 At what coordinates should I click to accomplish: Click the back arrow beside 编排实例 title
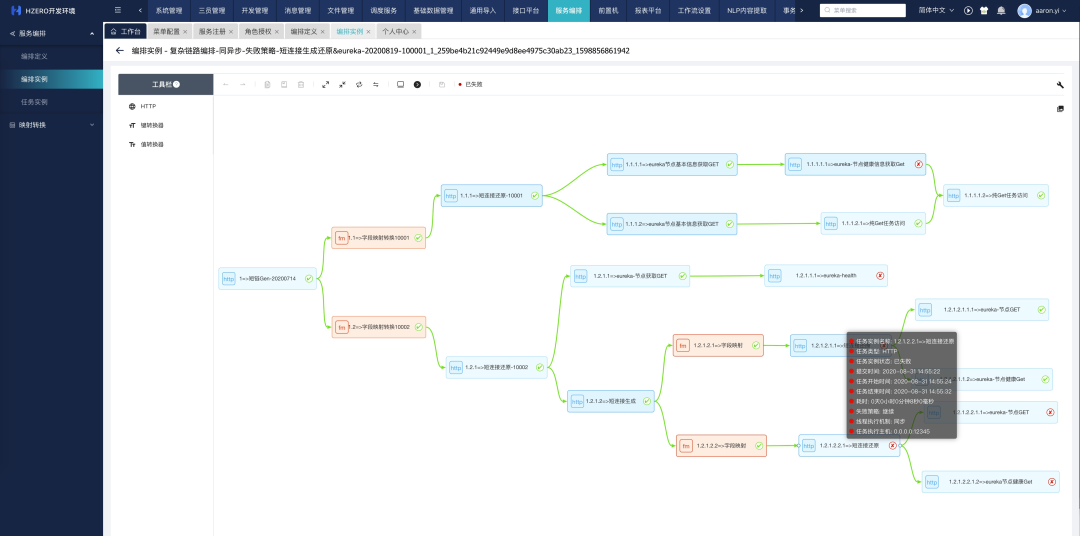[x=120, y=50]
